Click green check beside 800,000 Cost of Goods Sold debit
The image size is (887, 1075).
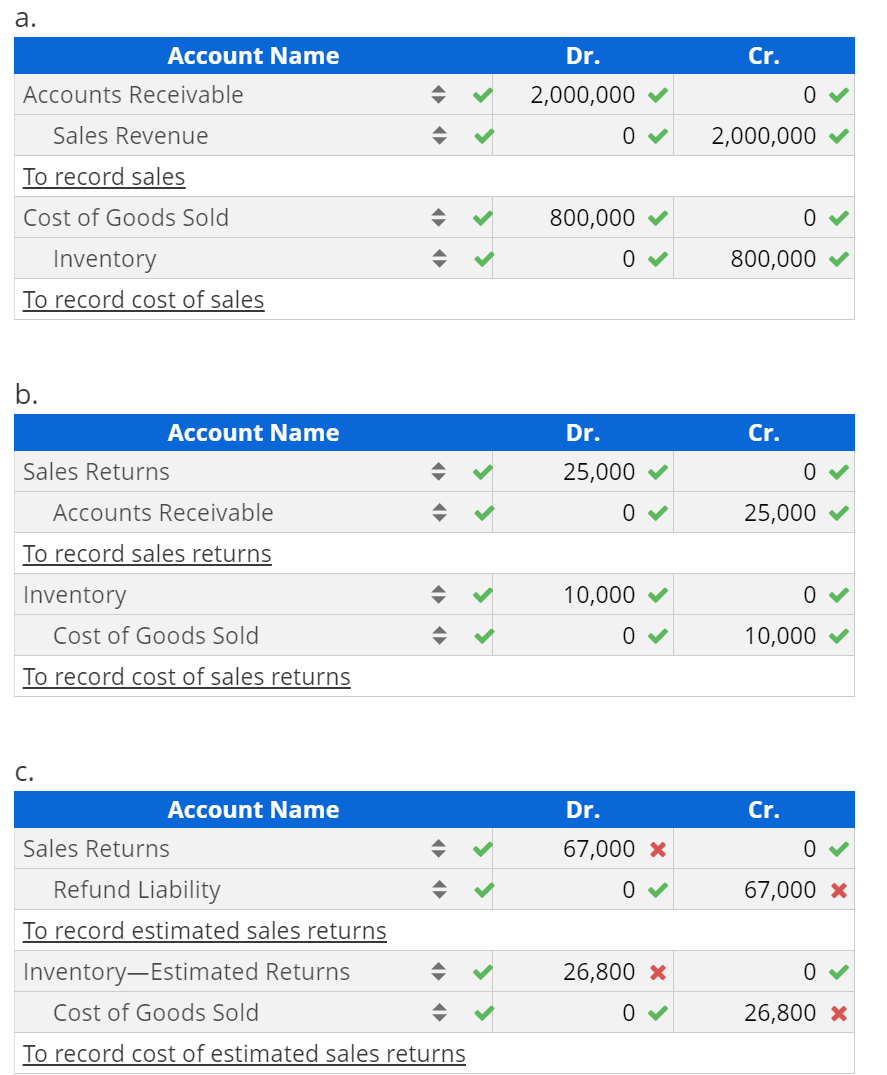pos(657,217)
